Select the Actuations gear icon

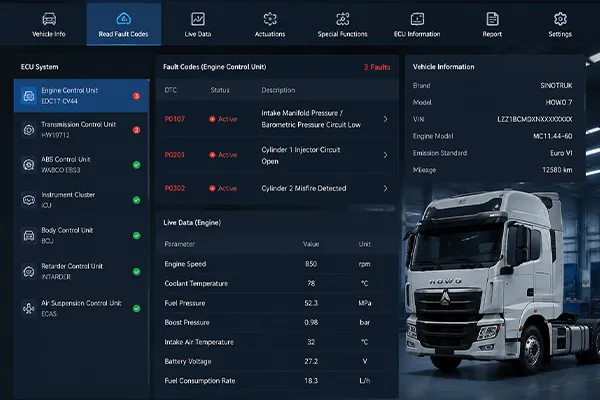click(270, 19)
